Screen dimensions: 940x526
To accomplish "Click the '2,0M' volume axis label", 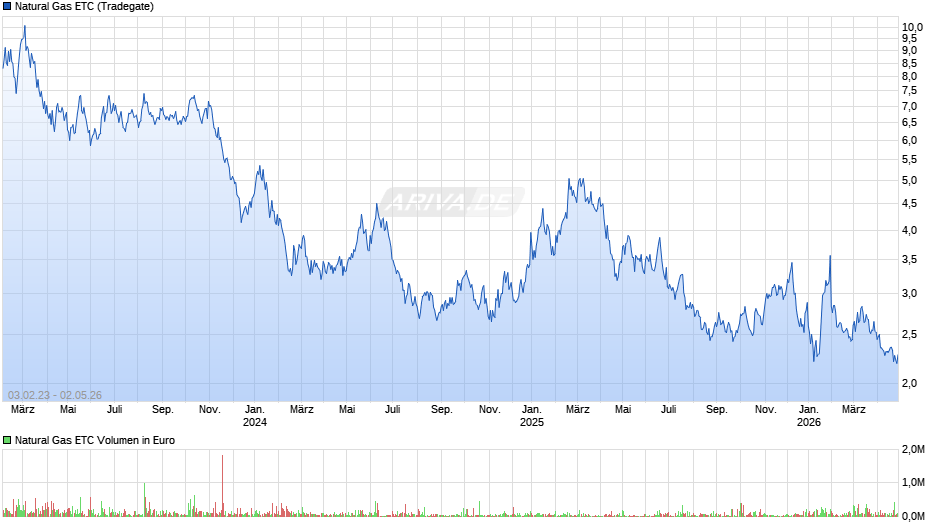I will tap(913, 449).
